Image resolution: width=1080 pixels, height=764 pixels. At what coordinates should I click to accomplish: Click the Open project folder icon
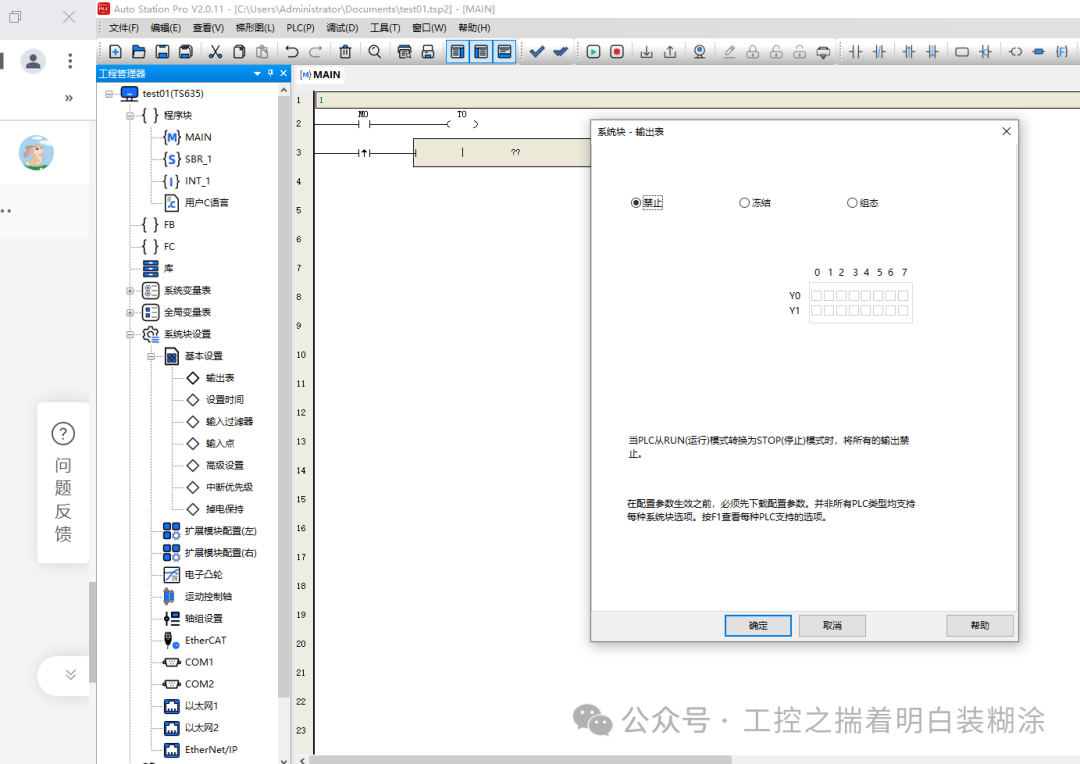138,52
